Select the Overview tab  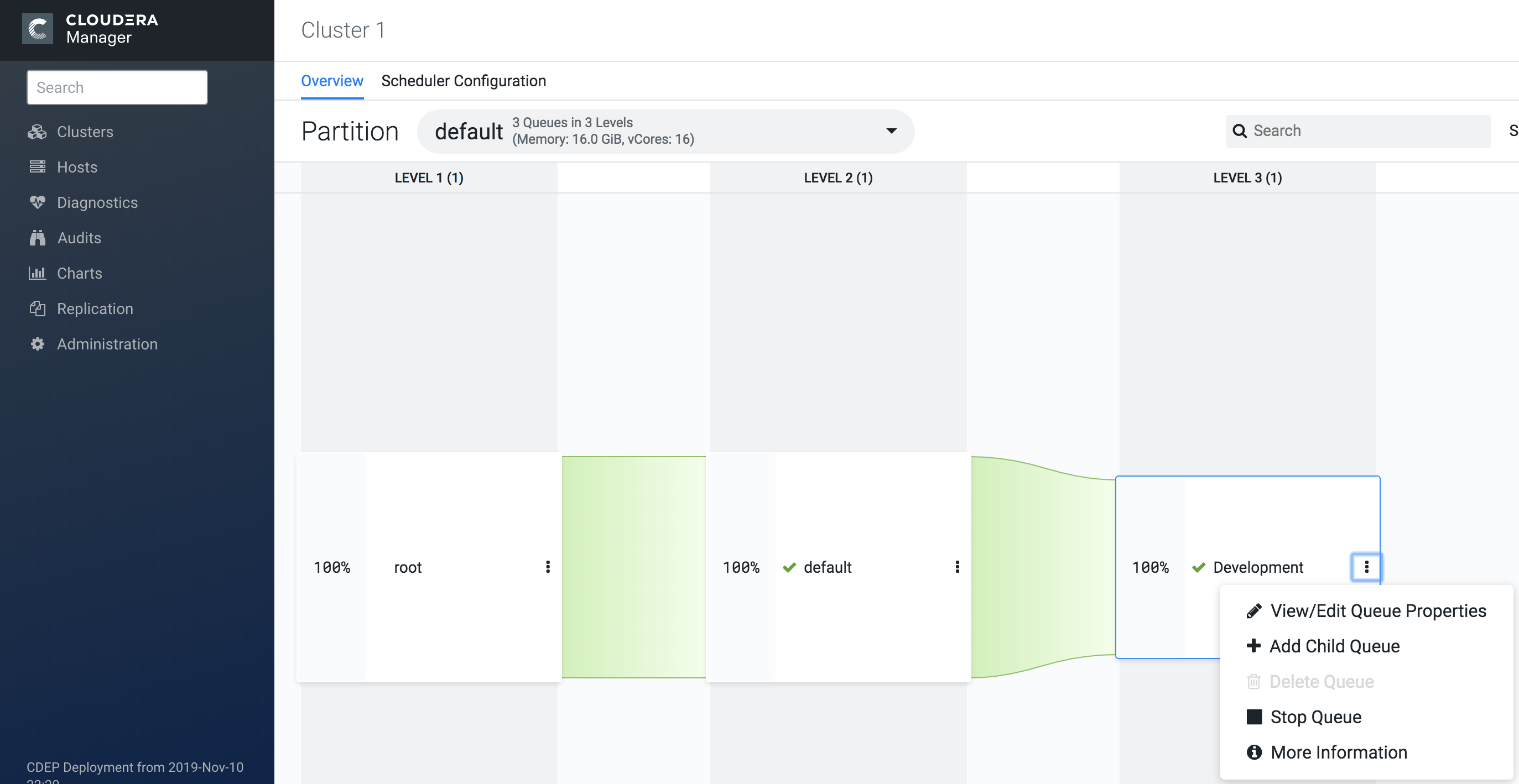pyautogui.click(x=332, y=81)
